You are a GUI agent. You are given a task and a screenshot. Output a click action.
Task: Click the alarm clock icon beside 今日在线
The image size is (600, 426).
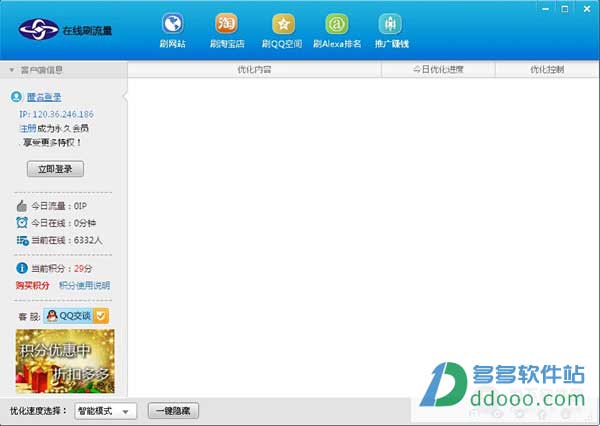[22, 223]
